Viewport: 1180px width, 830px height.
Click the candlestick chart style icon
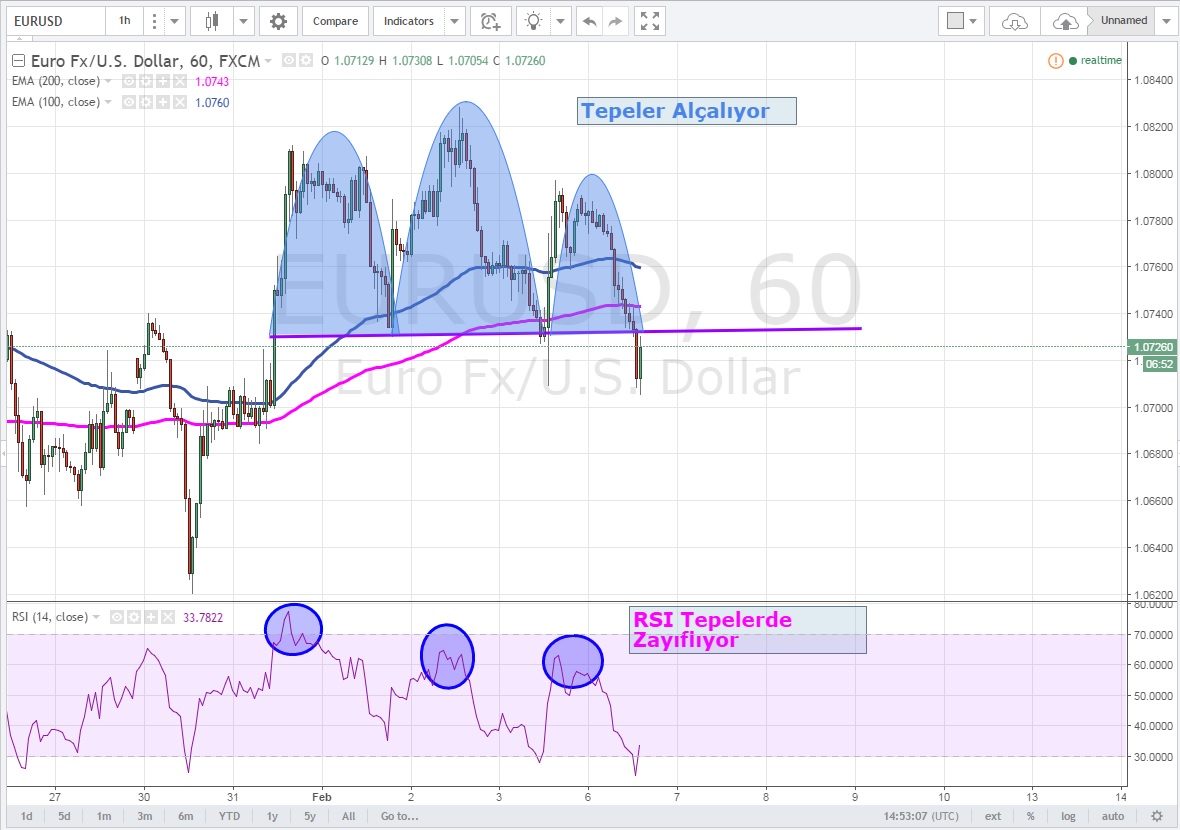click(x=211, y=21)
